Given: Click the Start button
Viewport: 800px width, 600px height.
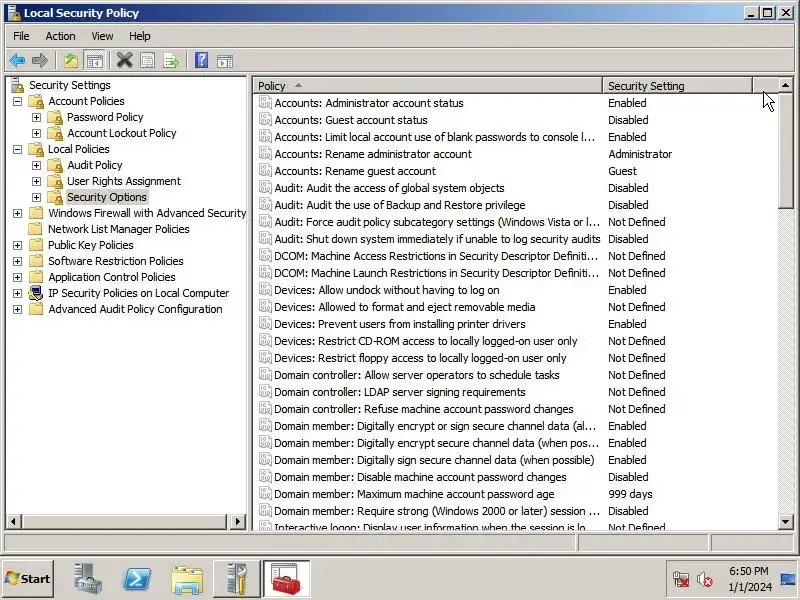Looking at the screenshot, I should click(28, 579).
